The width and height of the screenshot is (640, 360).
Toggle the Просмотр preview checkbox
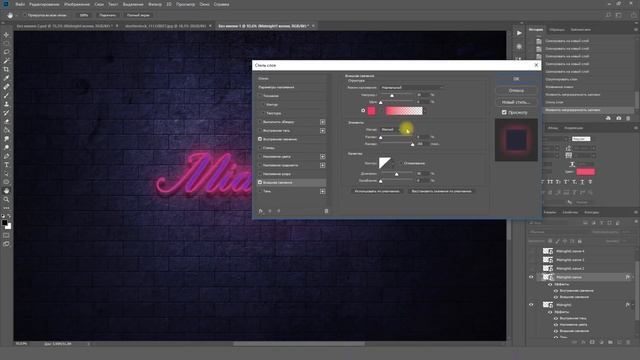pyautogui.click(x=504, y=112)
